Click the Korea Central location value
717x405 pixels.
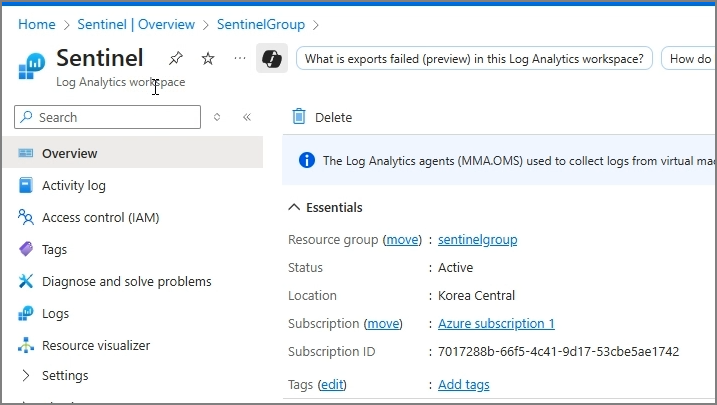click(476, 296)
